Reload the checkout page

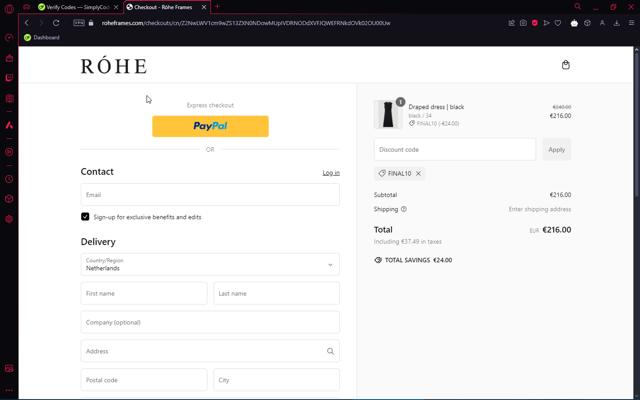(56, 23)
